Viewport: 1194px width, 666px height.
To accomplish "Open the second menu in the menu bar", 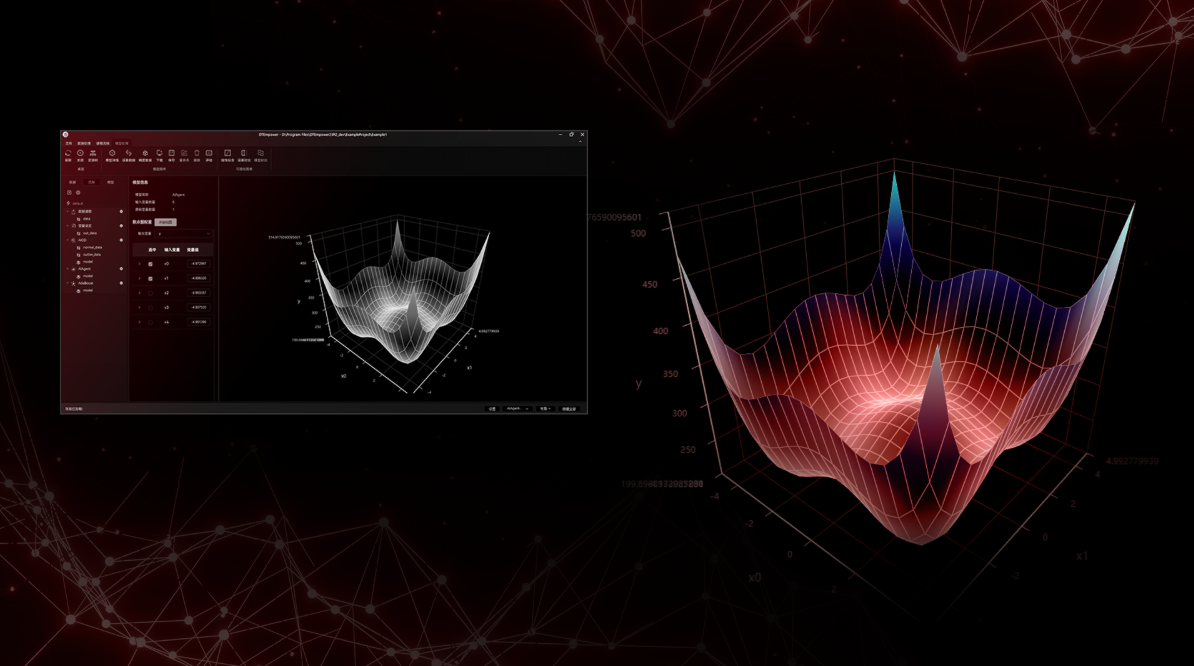I will (84, 143).
